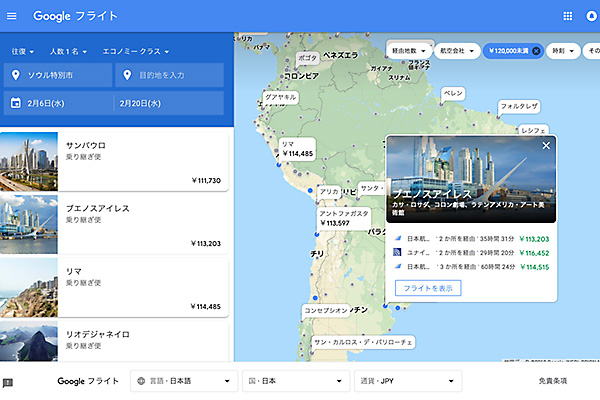Open the 国・日本 country dropdown
Screen dimensions: 600x400
coord(296,381)
